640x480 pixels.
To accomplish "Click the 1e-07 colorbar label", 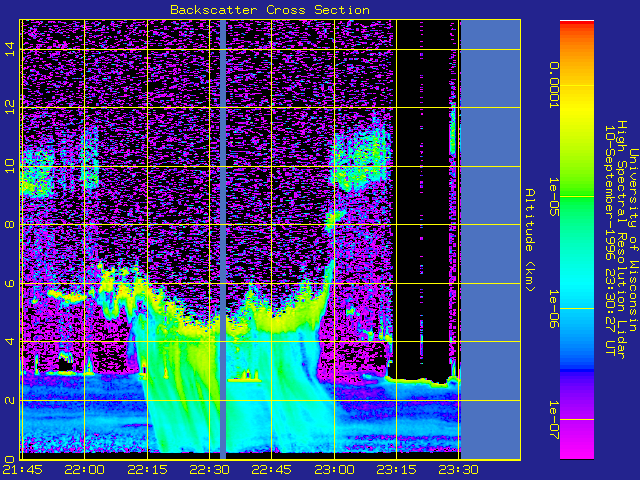I will point(553,420).
